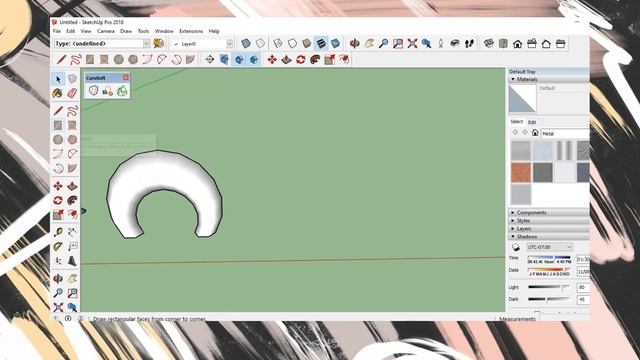
Task: Activate the Look Around eye tool
Action: coord(455,43)
